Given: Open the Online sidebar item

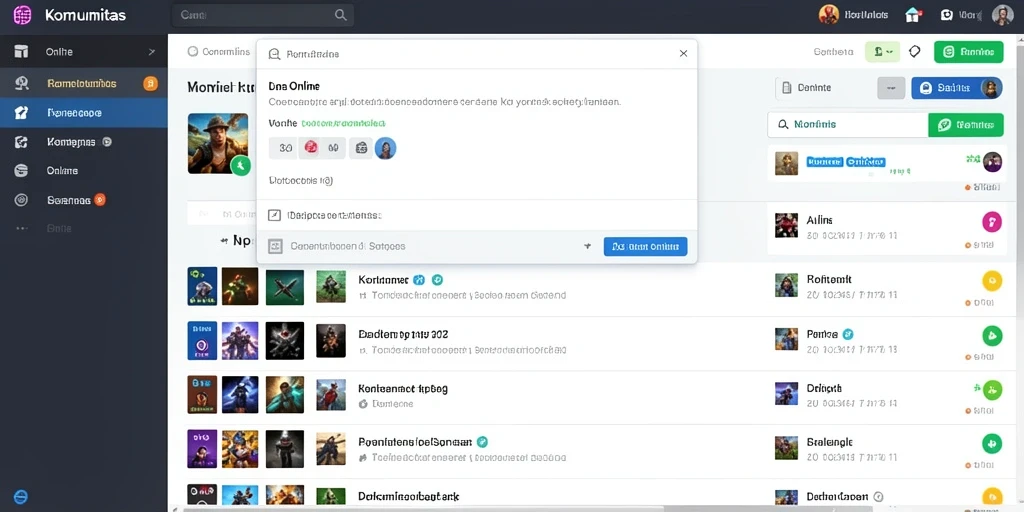Looking at the screenshot, I should click(x=84, y=52).
